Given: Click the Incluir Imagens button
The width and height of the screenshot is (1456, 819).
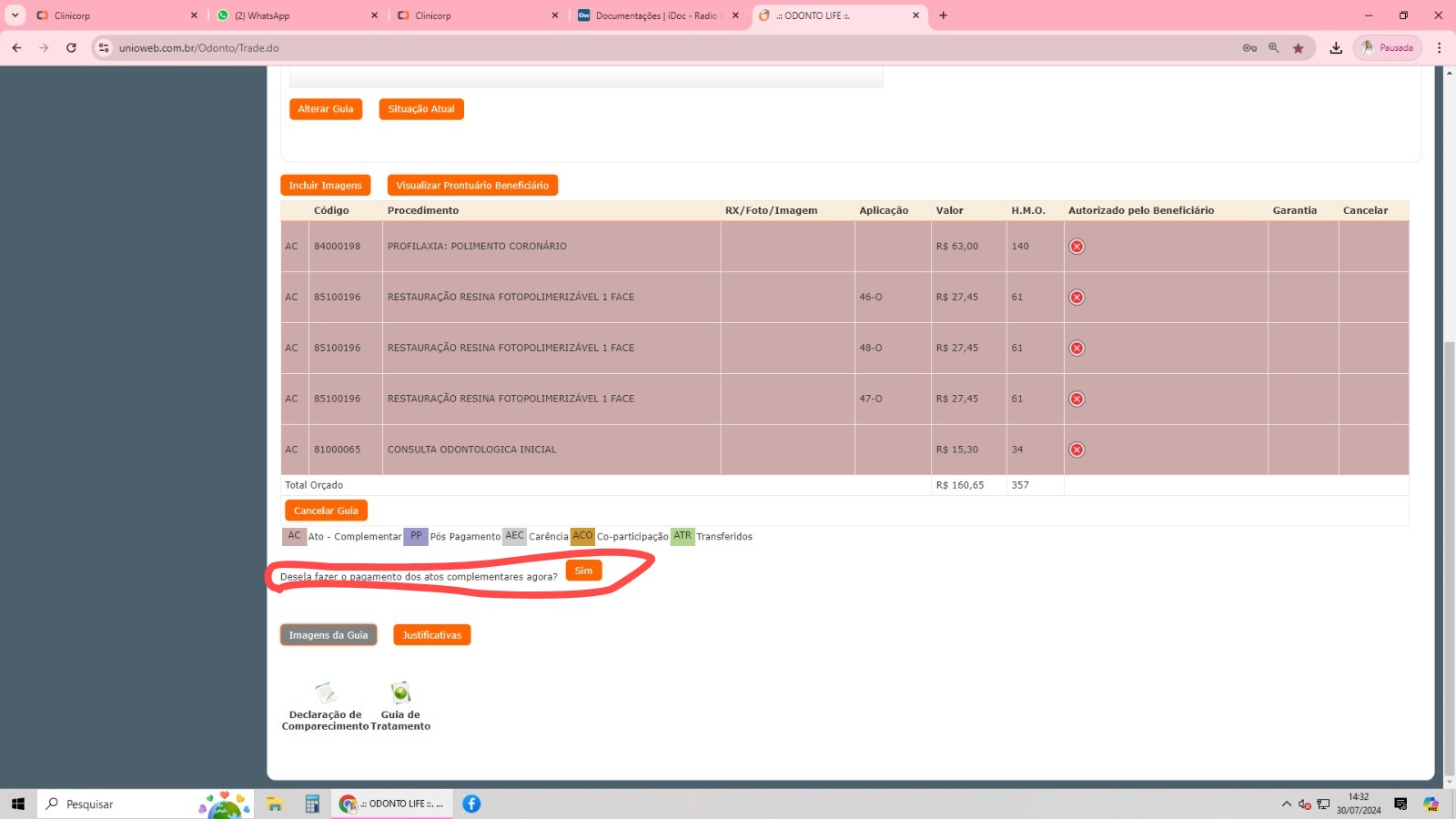Looking at the screenshot, I should click(x=325, y=186).
